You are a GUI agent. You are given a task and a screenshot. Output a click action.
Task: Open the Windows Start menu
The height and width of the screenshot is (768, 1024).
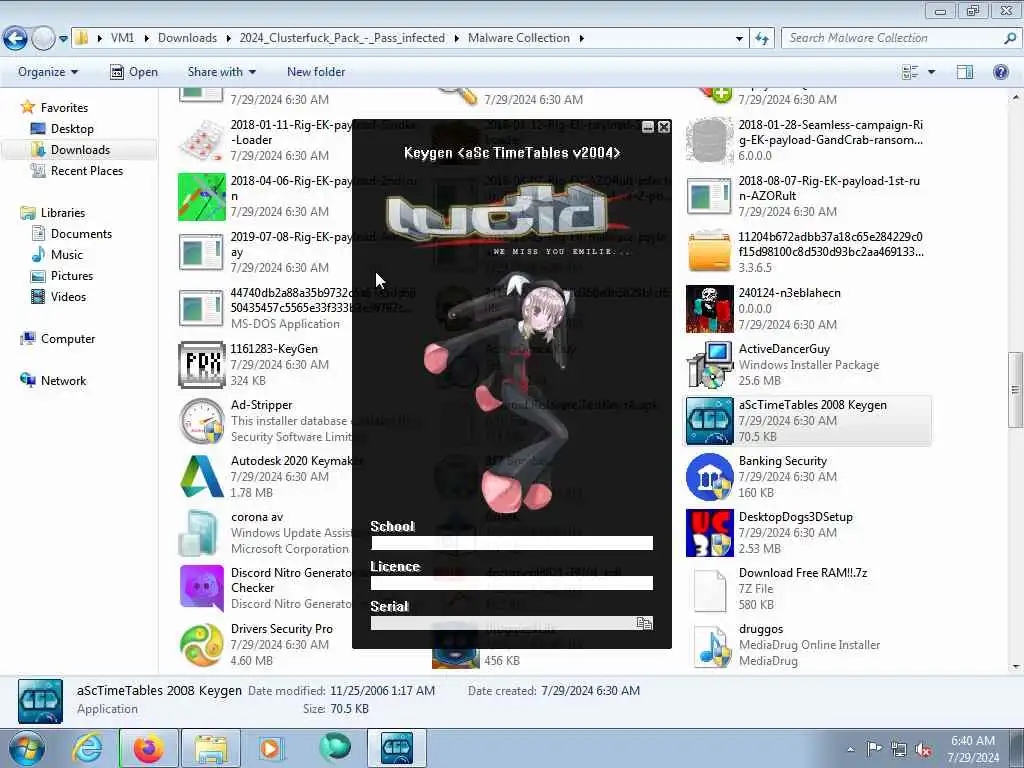[27, 748]
